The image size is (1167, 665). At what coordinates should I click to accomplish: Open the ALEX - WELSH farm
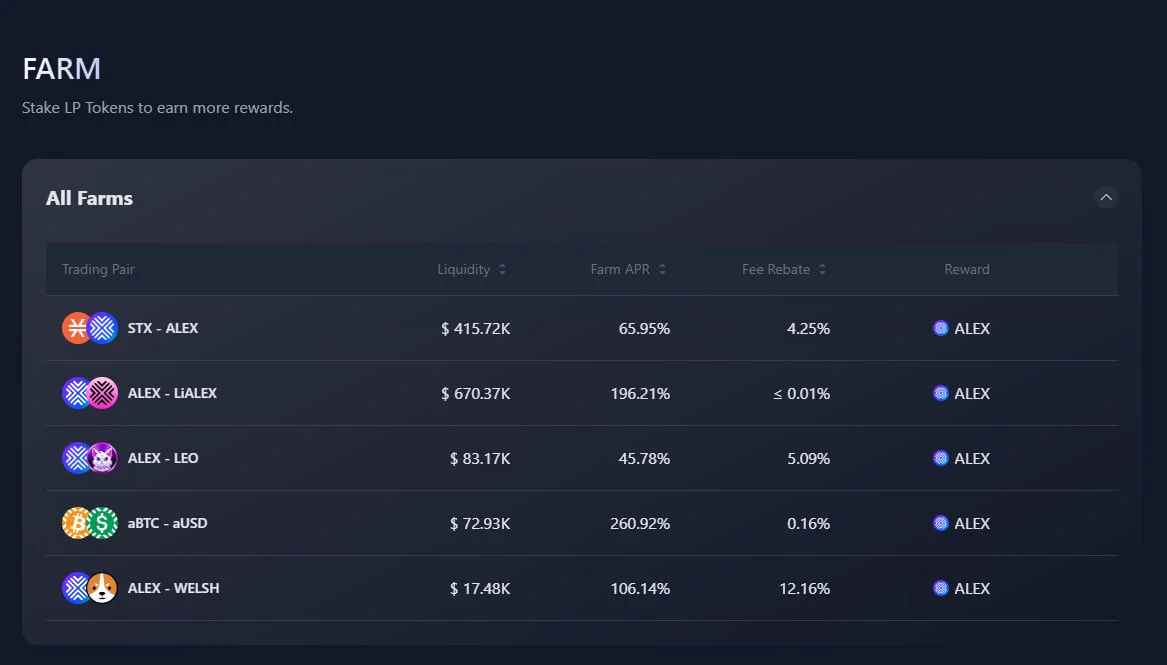point(581,588)
